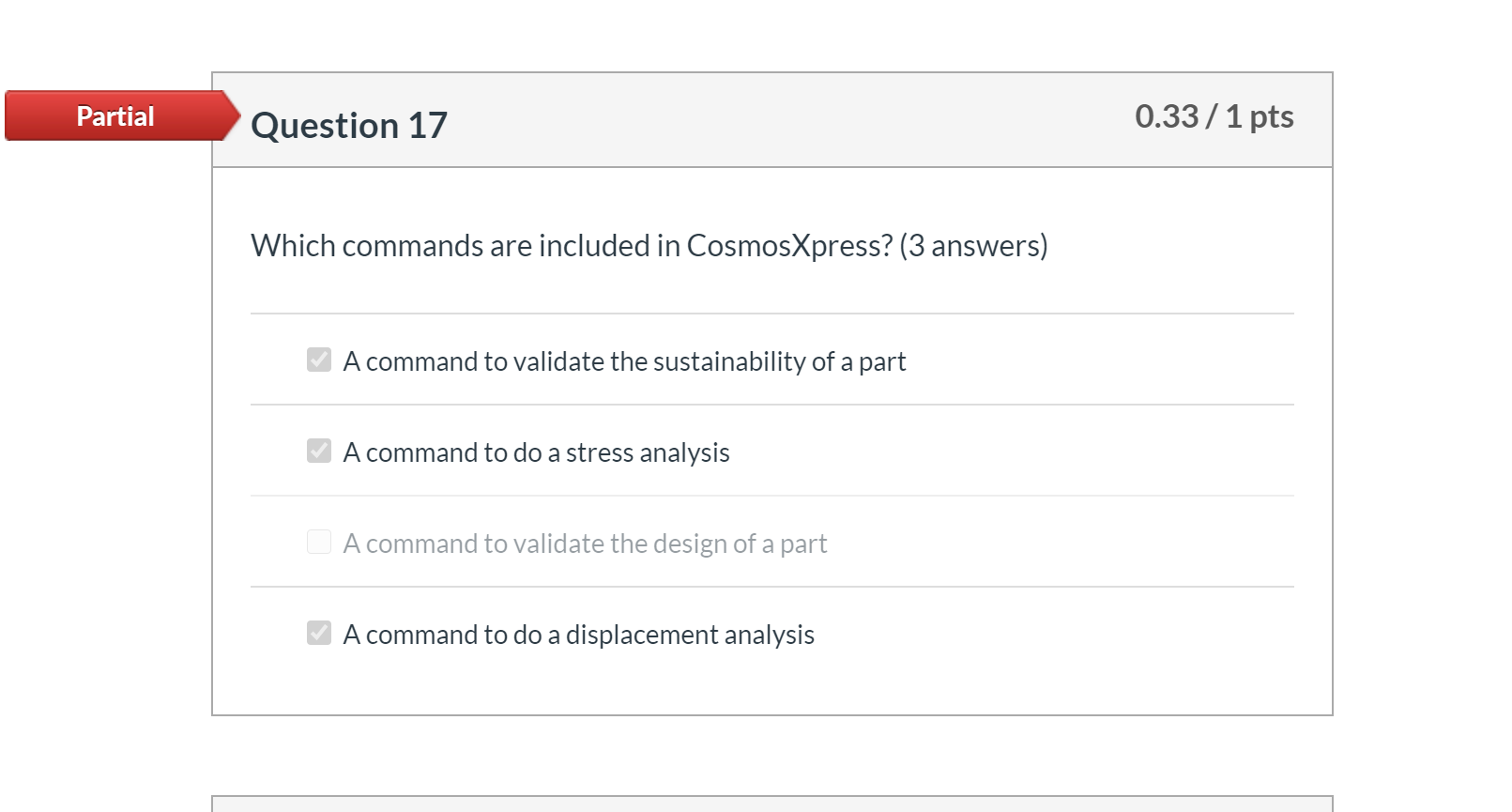
Task: Click the 'validate the sustainability of a part' label
Action: [624, 361]
